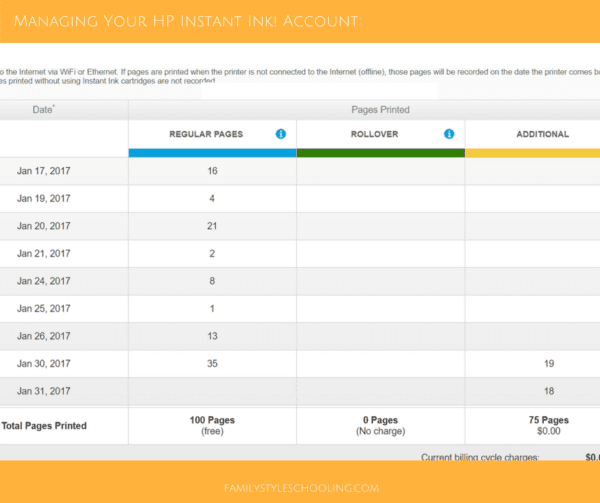Image resolution: width=600 pixels, height=503 pixels.
Task: Select the Jan 17, 2017 date cell
Action: coord(44,171)
